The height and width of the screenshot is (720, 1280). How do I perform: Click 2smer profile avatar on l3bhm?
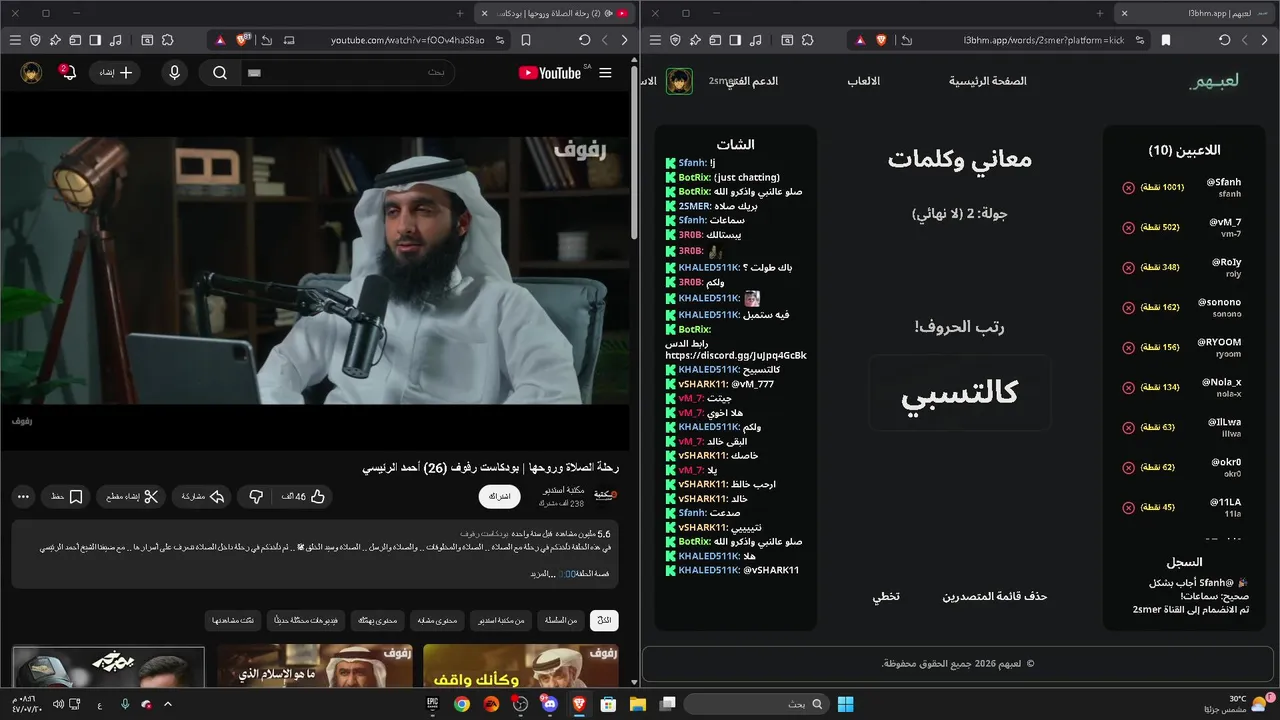coord(680,81)
